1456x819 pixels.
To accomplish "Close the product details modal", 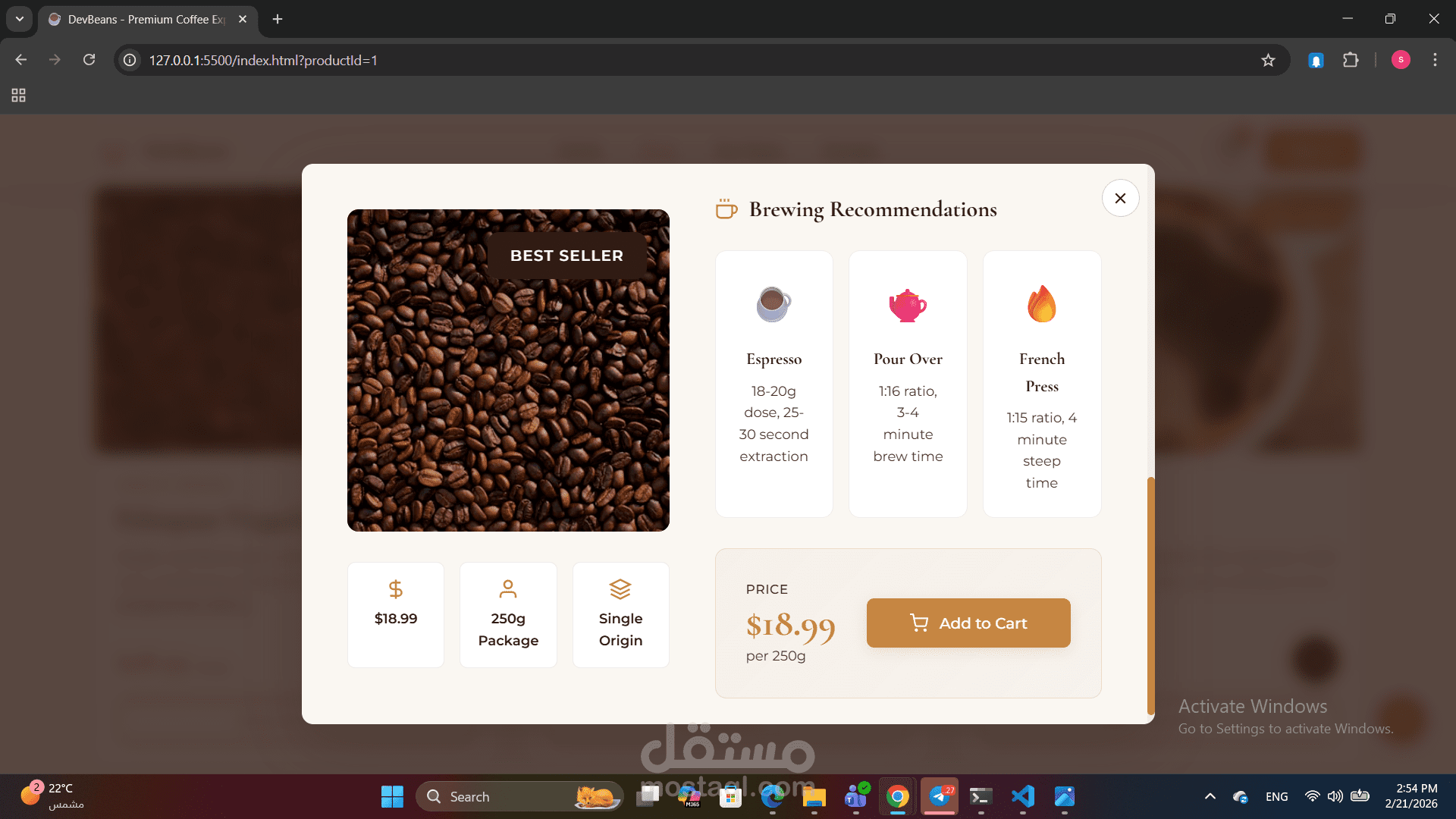I will [x=1120, y=198].
